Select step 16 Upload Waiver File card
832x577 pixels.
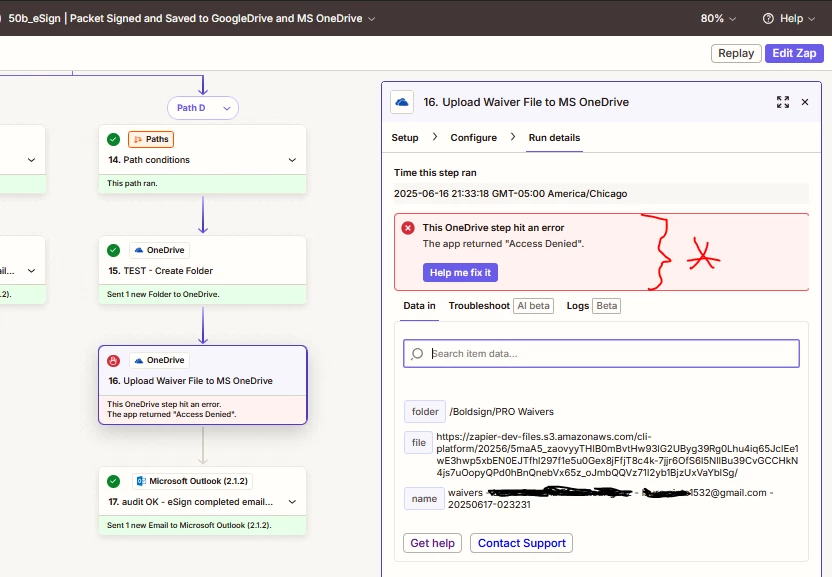click(x=203, y=385)
